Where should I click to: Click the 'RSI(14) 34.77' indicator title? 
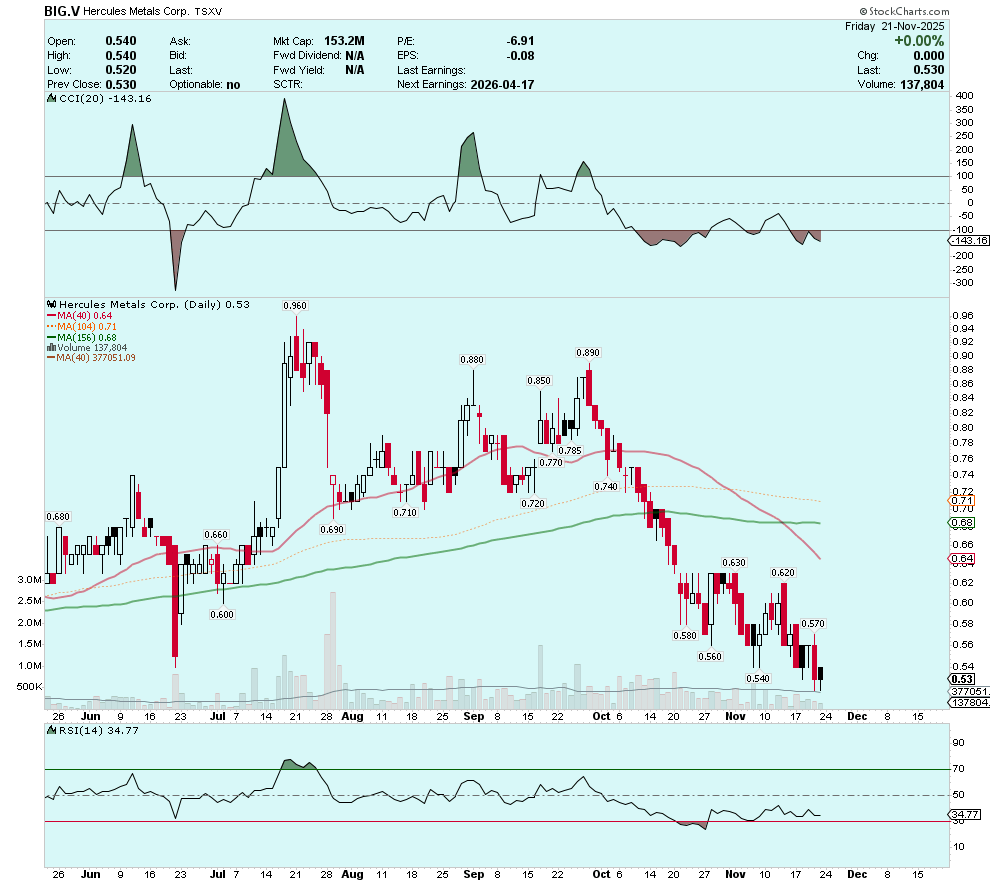[98, 730]
